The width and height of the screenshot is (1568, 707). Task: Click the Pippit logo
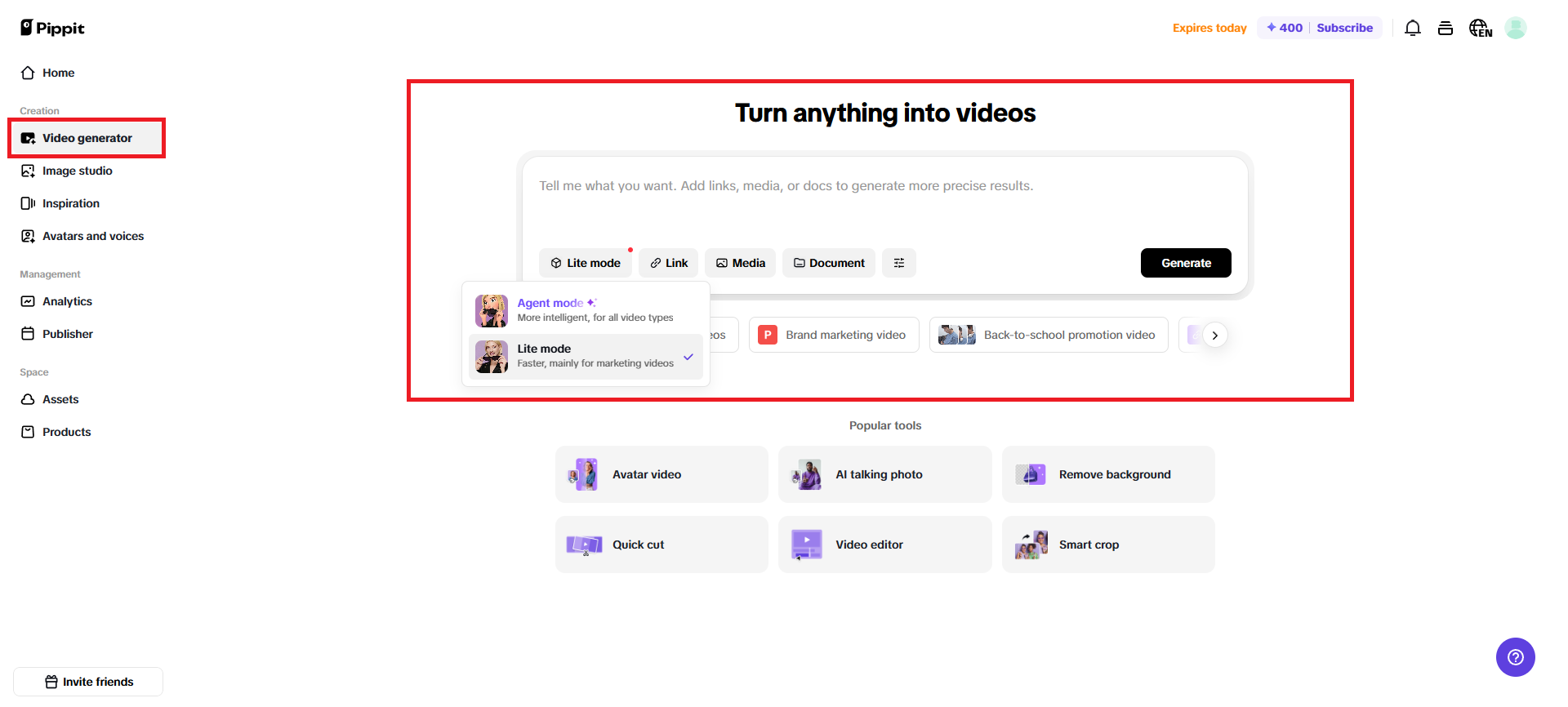(x=52, y=28)
